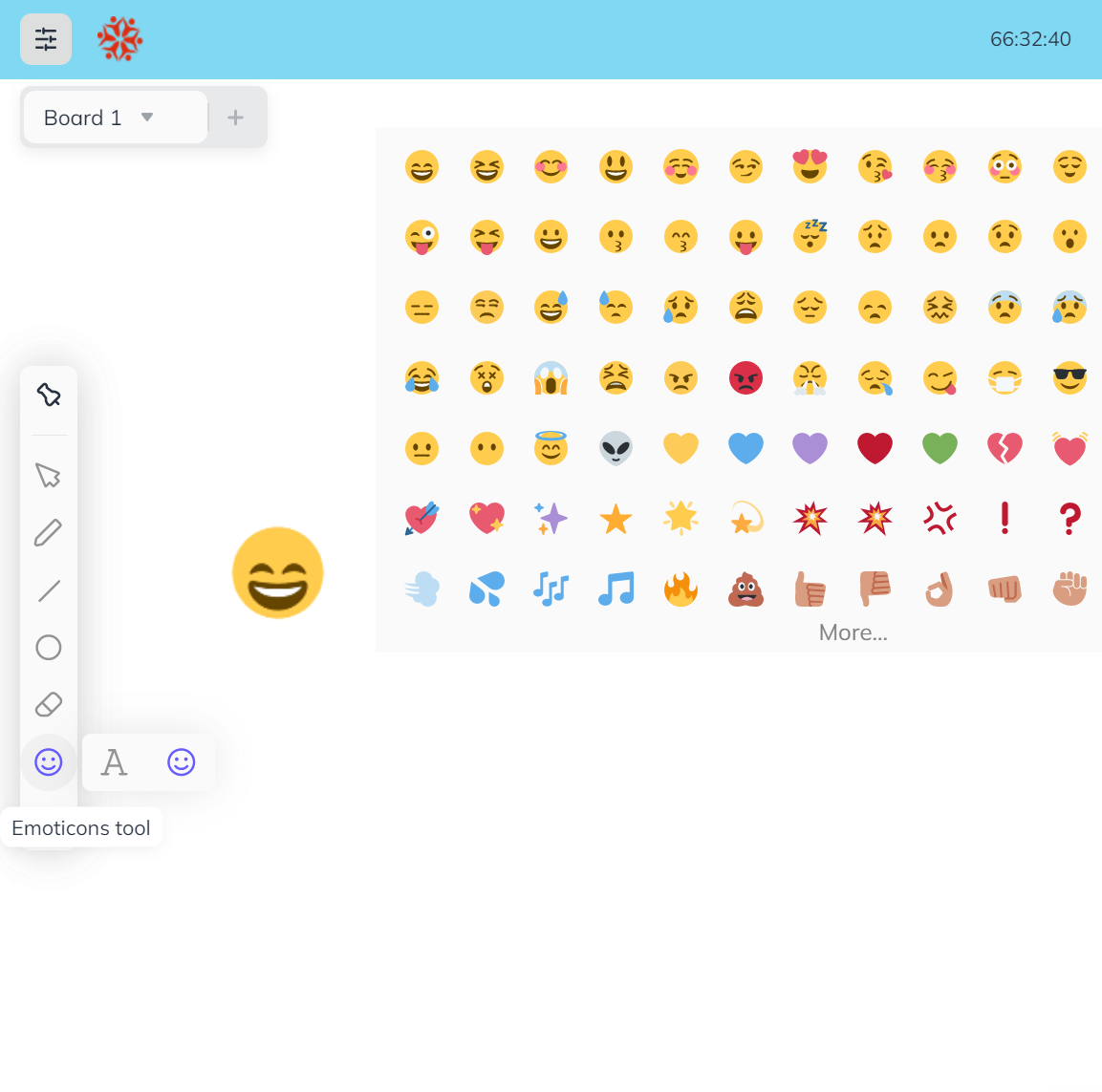Pick the red heart emoji
The image size is (1102, 1092).
[875, 447]
